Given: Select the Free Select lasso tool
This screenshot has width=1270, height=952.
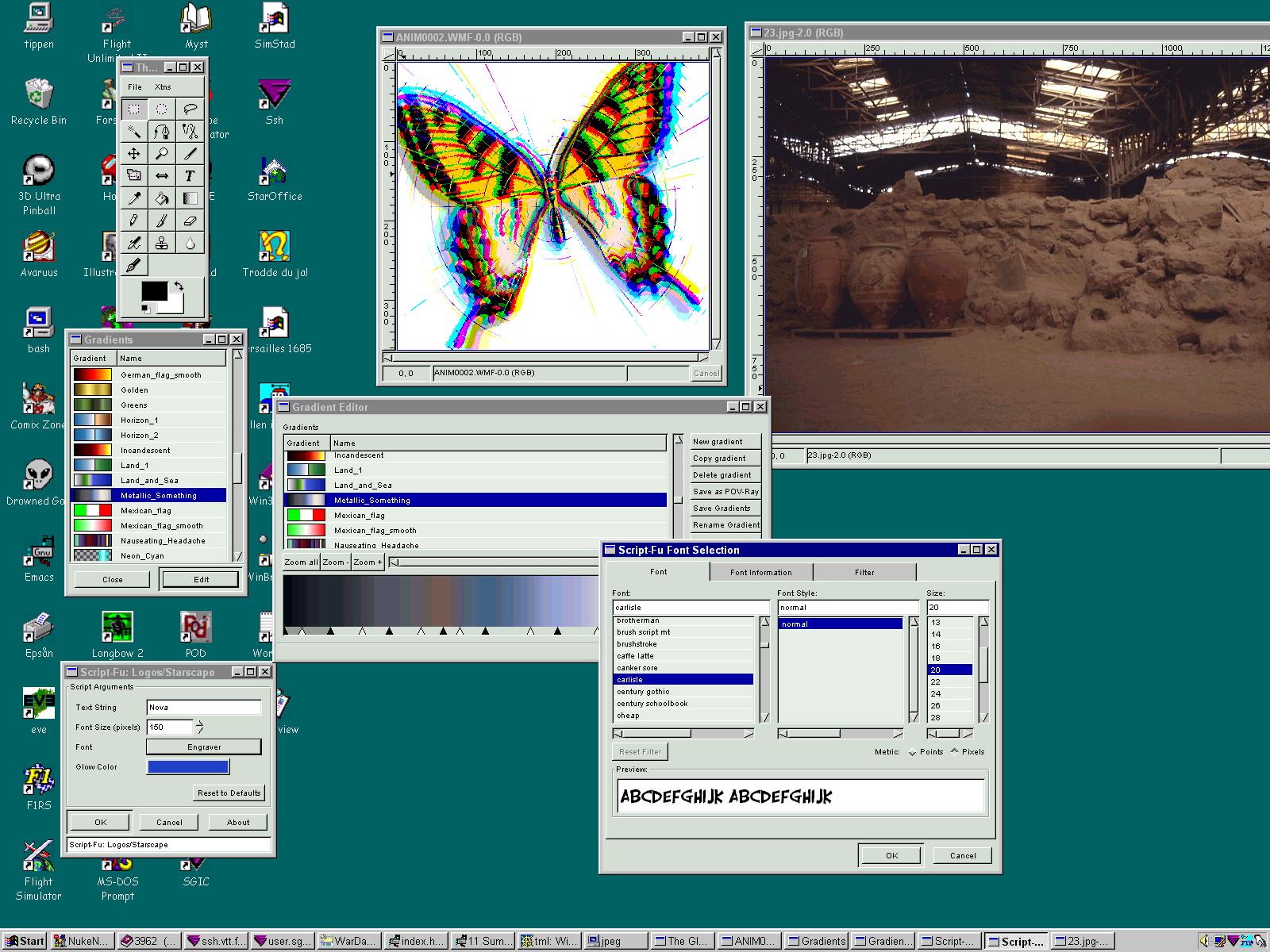Looking at the screenshot, I should point(190,109).
